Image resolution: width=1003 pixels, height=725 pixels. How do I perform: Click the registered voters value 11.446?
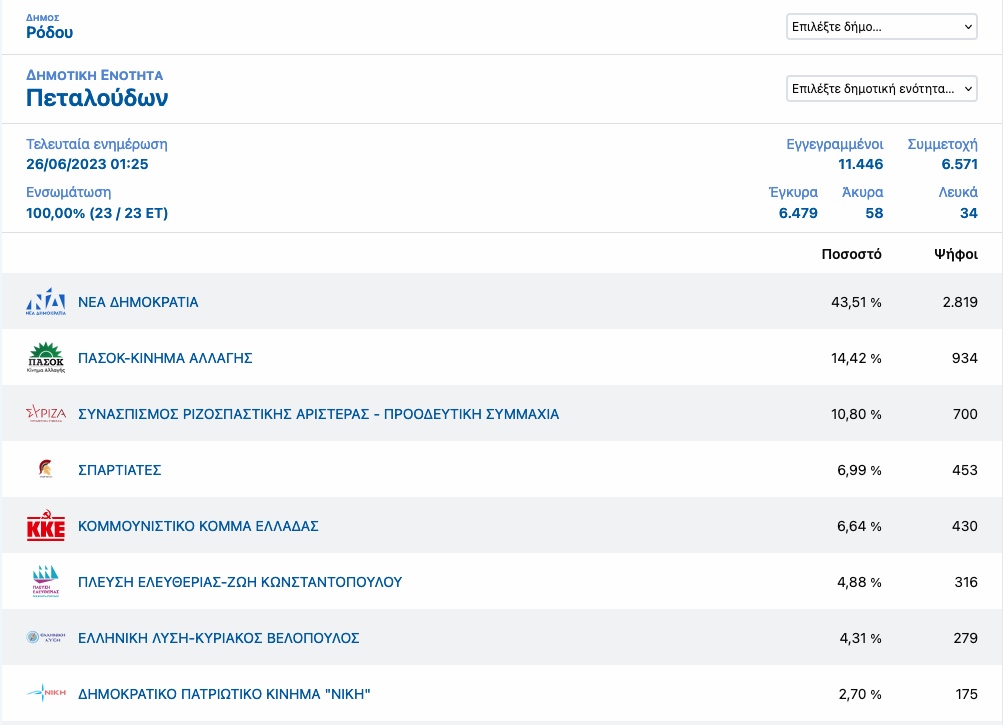coord(860,164)
